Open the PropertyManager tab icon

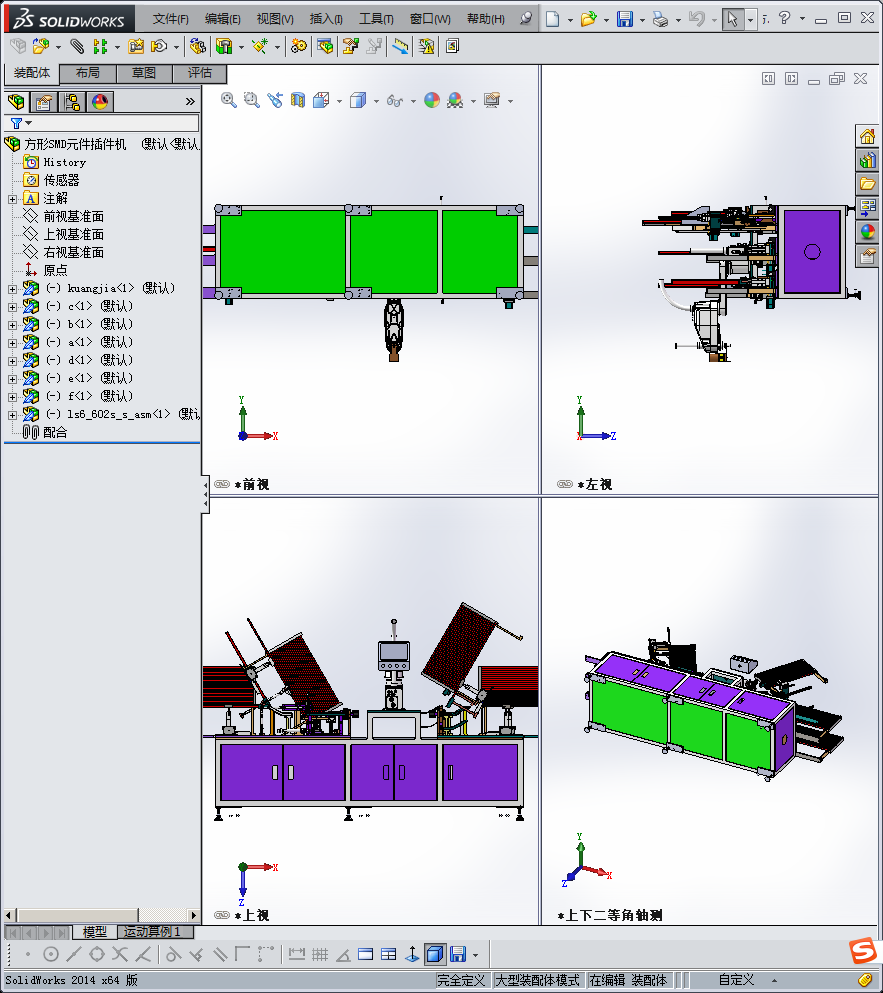pos(44,102)
